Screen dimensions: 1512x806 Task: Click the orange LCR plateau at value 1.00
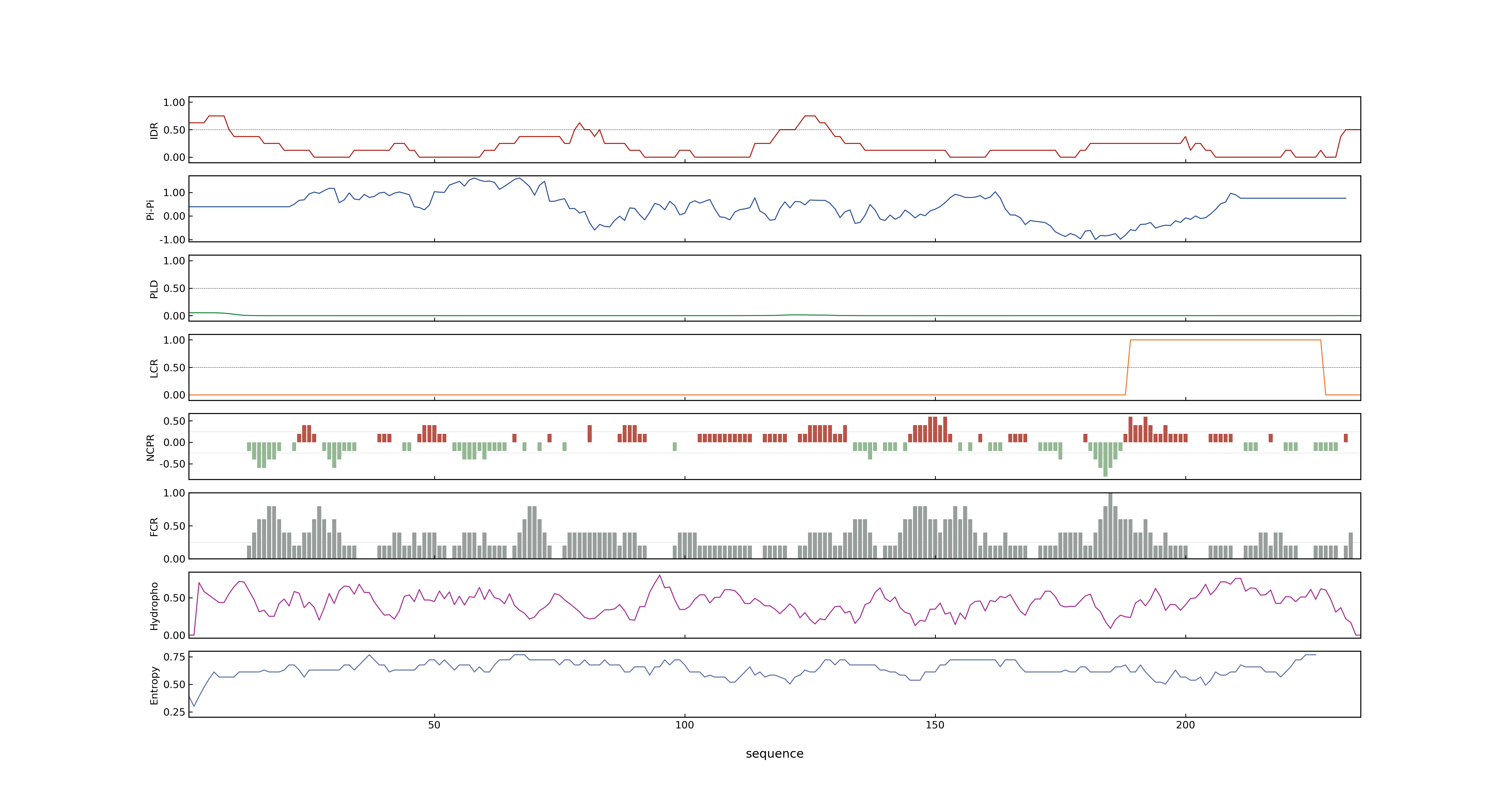click(x=1225, y=340)
